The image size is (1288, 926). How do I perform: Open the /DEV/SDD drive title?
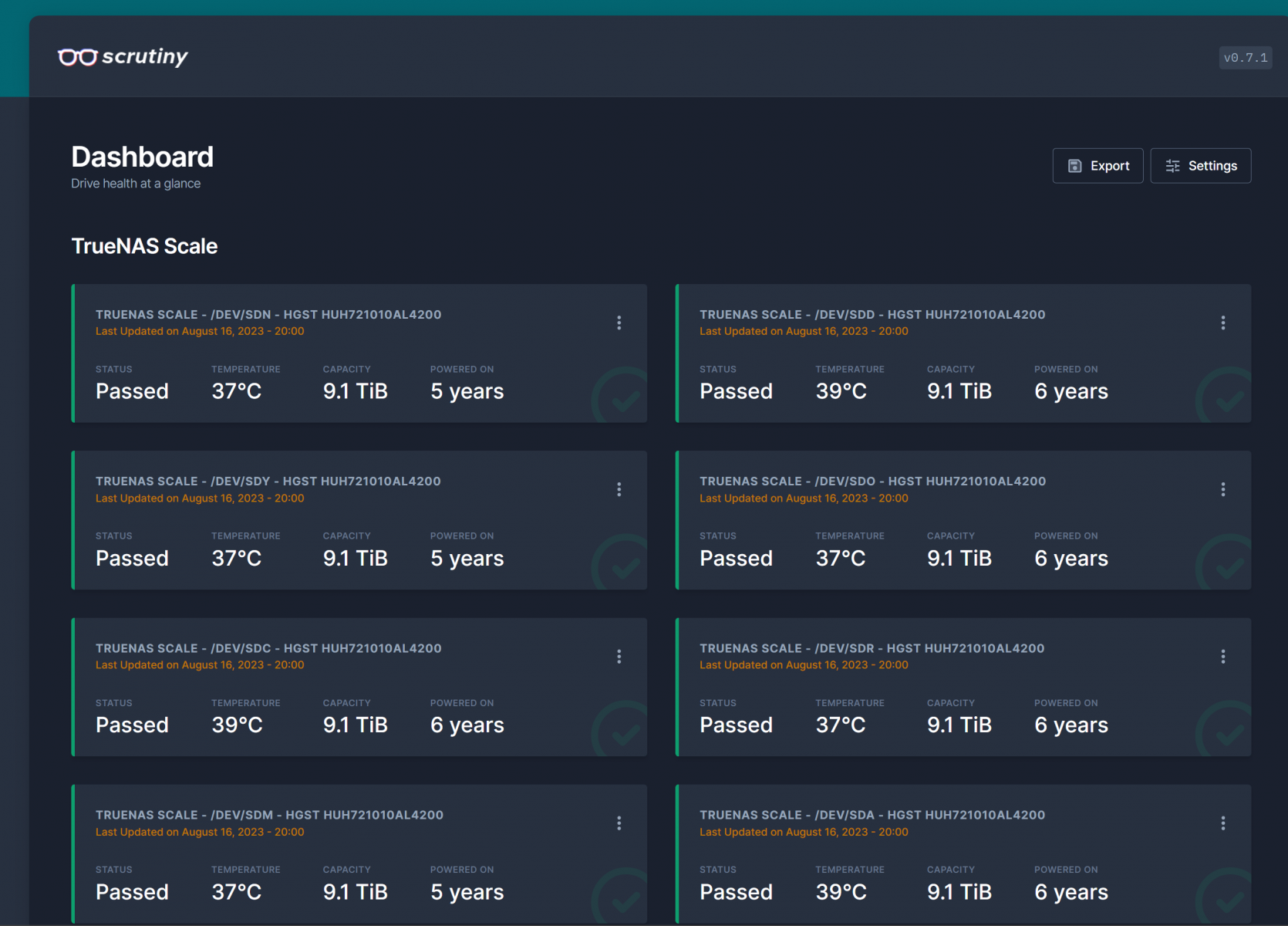click(x=872, y=314)
